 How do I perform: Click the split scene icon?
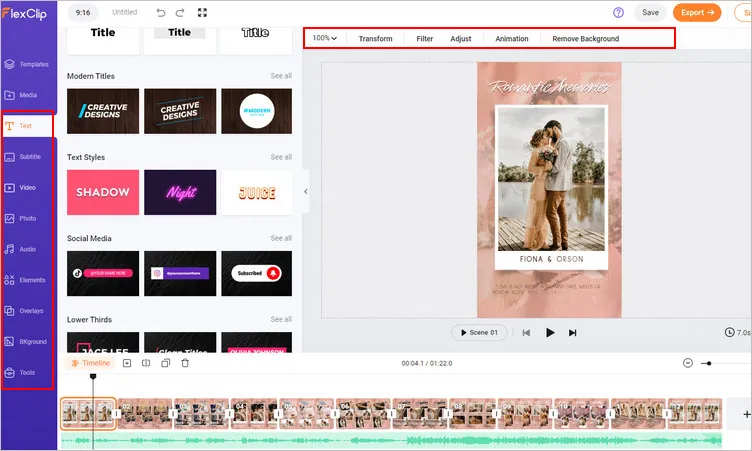pos(146,363)
